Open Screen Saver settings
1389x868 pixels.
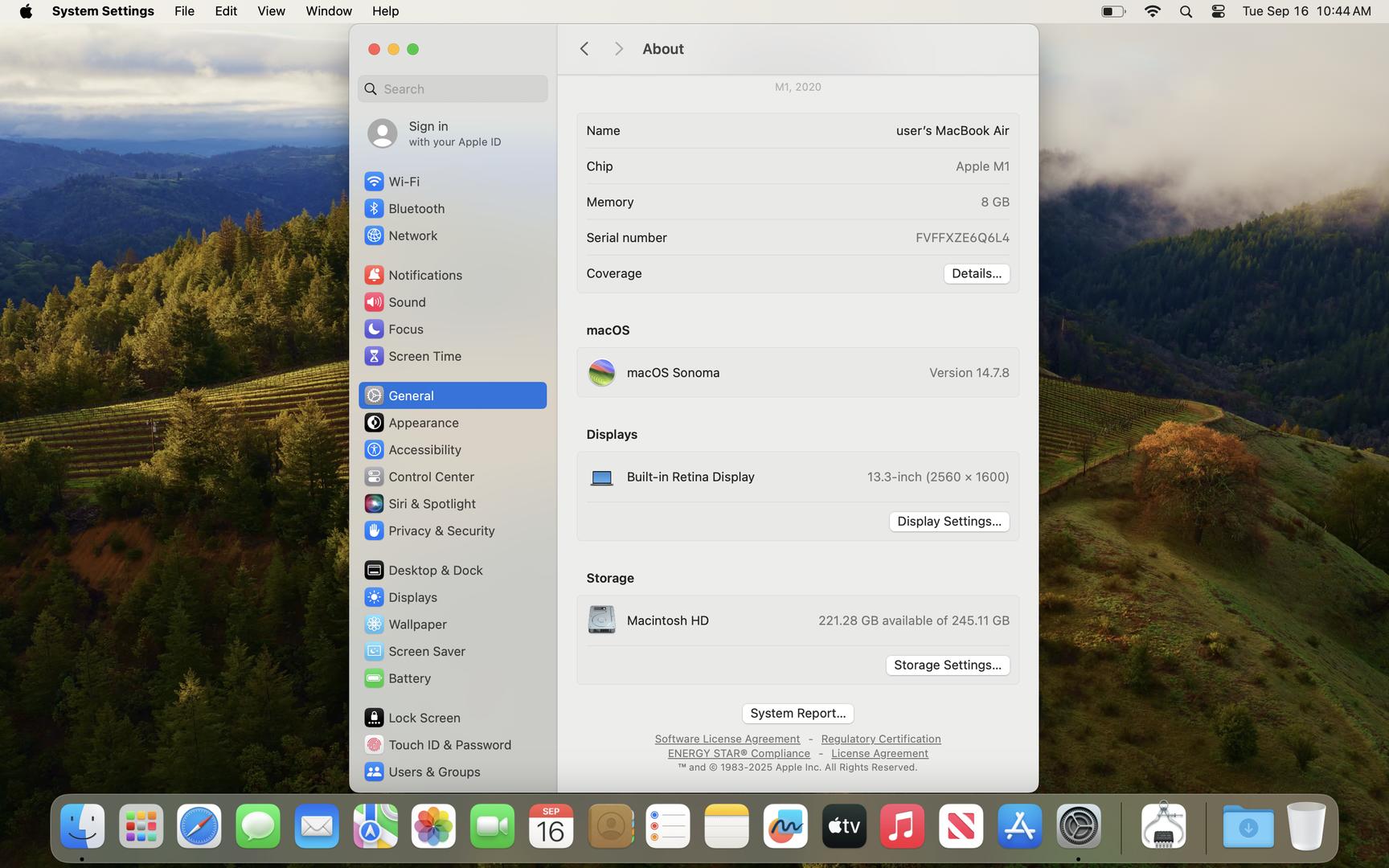coord(453,651)
